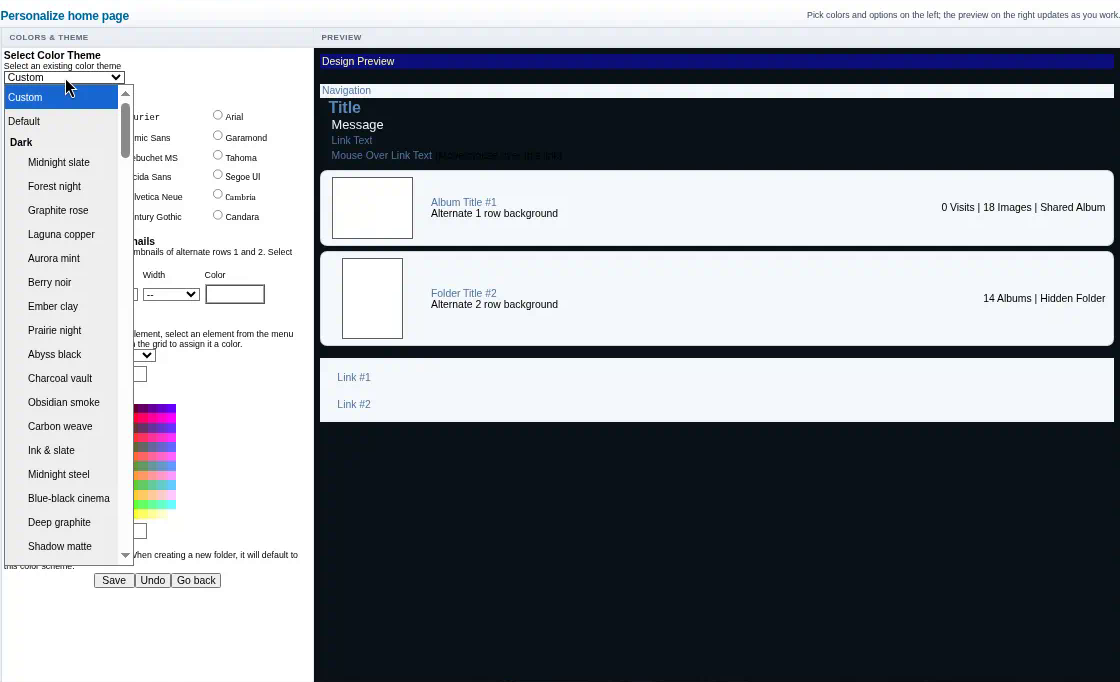The height and width of the screenshot is (682, 1120).
Task: Select the Tahoma font radio button
Action: point(218,155)
